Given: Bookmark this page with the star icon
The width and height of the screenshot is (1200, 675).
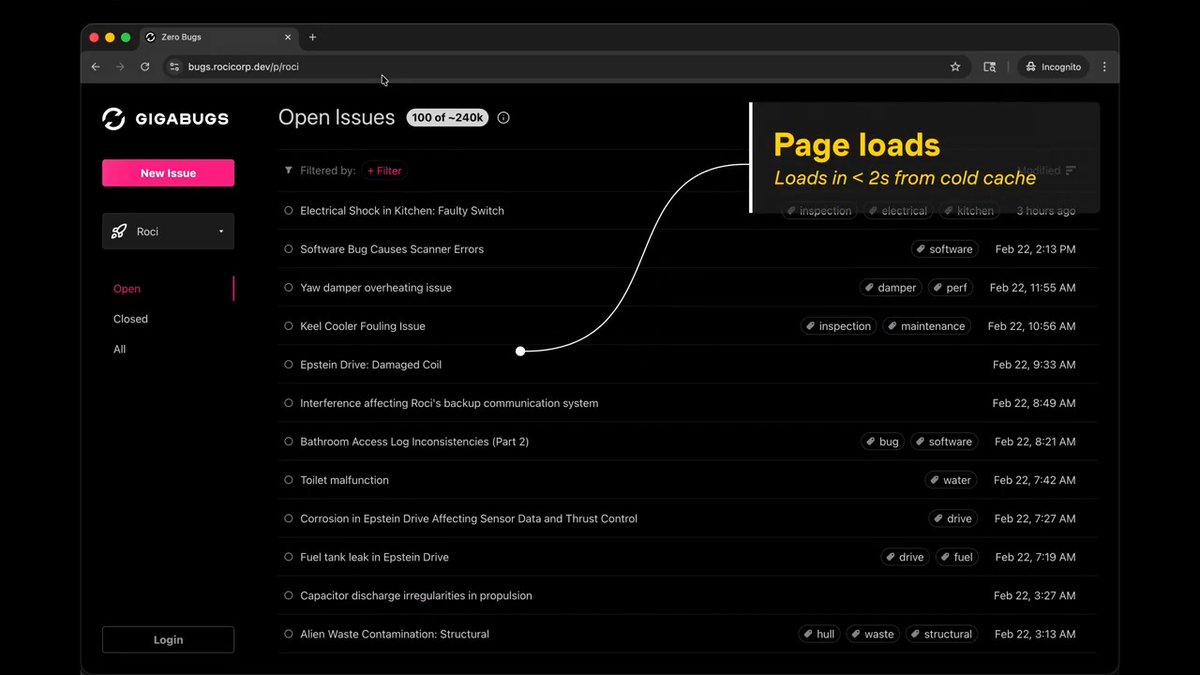Looking at the screenshot, I should 955,67.
